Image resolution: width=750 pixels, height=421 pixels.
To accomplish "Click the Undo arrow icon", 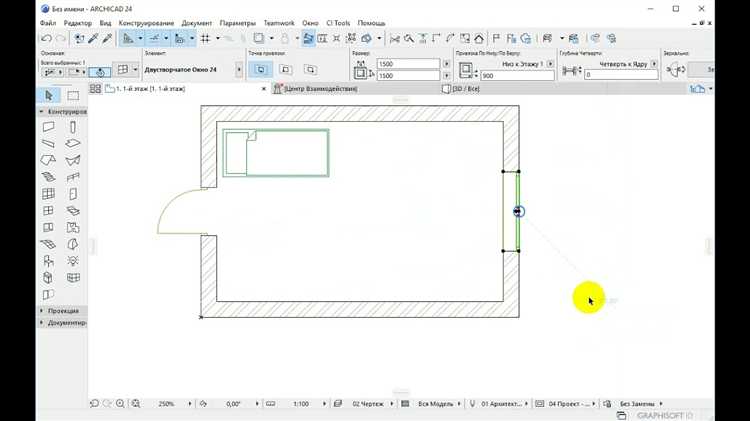I will click(x=46, y=38).
